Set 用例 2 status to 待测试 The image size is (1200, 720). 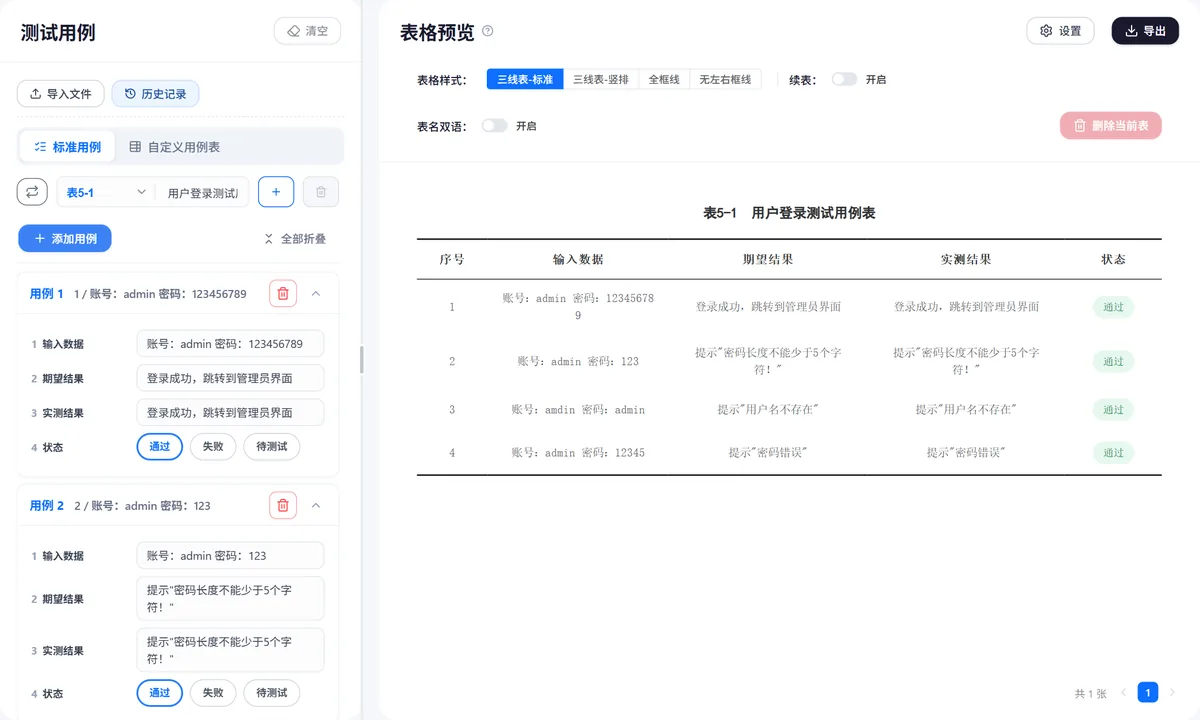tap(272, 693)
